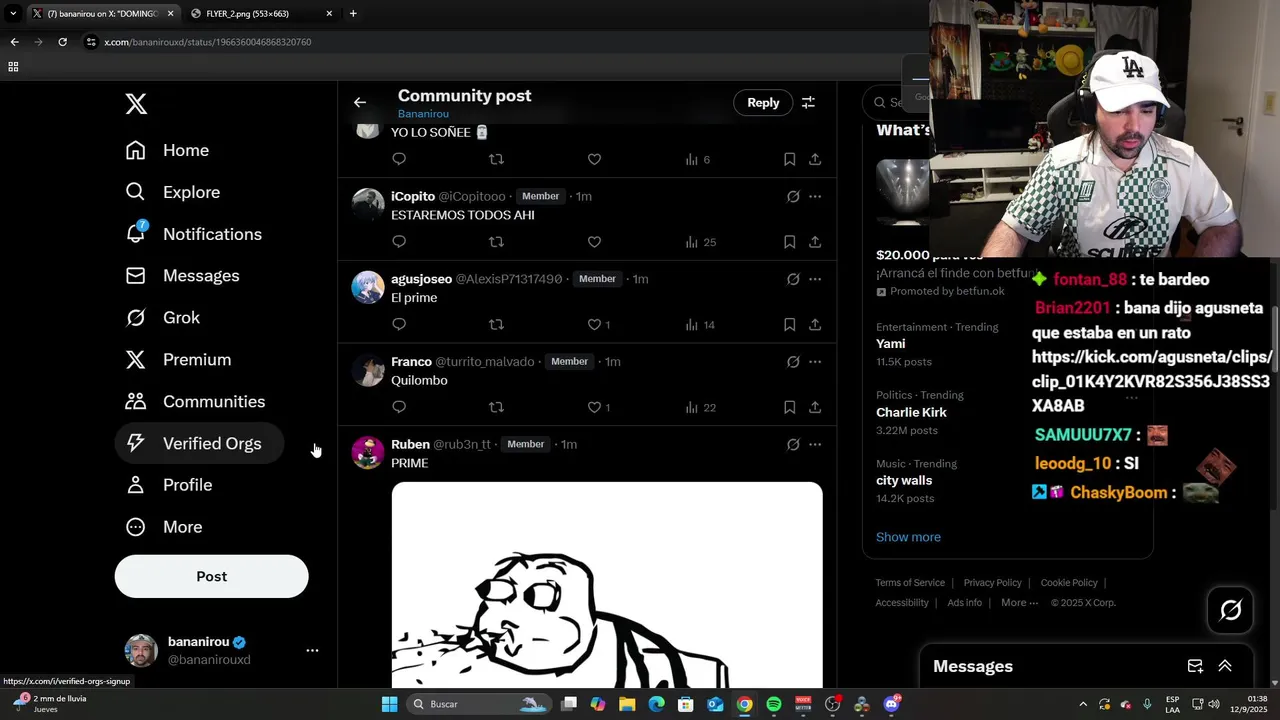Open Verified Orgs in the sidebar

(x=199, y=443)
